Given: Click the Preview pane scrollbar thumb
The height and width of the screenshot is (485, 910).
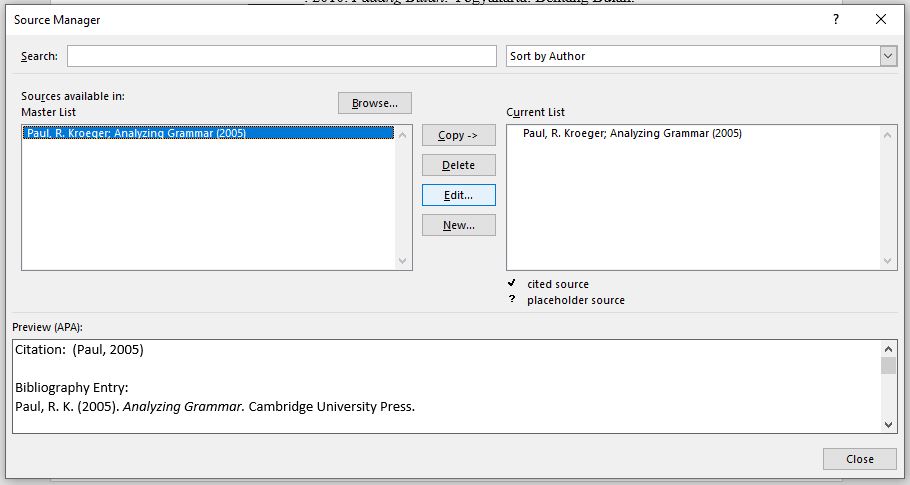Looking at the screenshot, I should (888, 365).
